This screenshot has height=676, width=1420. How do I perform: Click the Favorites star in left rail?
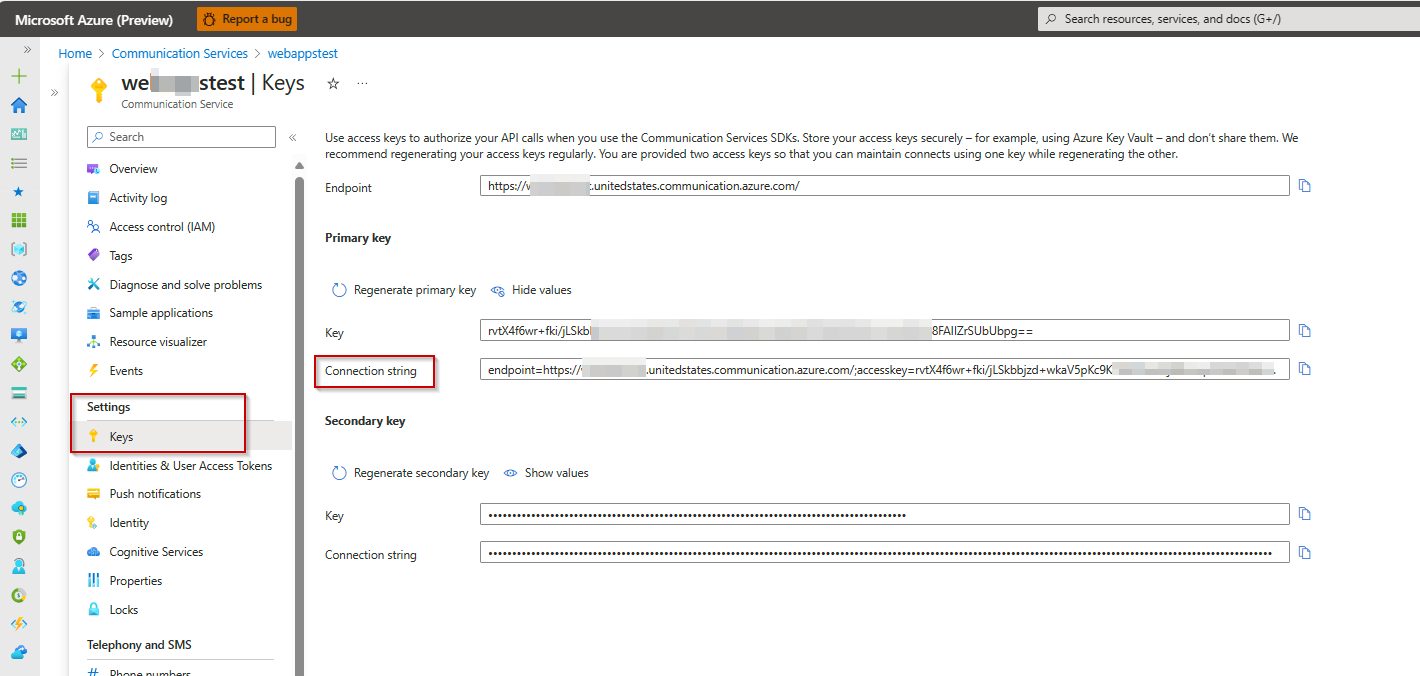click(19, 191)
